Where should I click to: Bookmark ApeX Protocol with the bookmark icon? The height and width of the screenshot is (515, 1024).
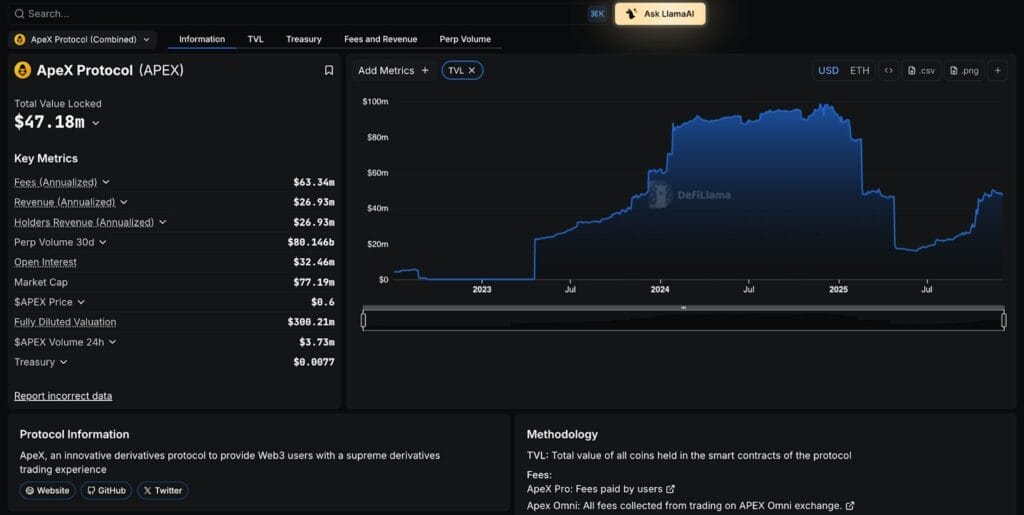coord(329,70)
